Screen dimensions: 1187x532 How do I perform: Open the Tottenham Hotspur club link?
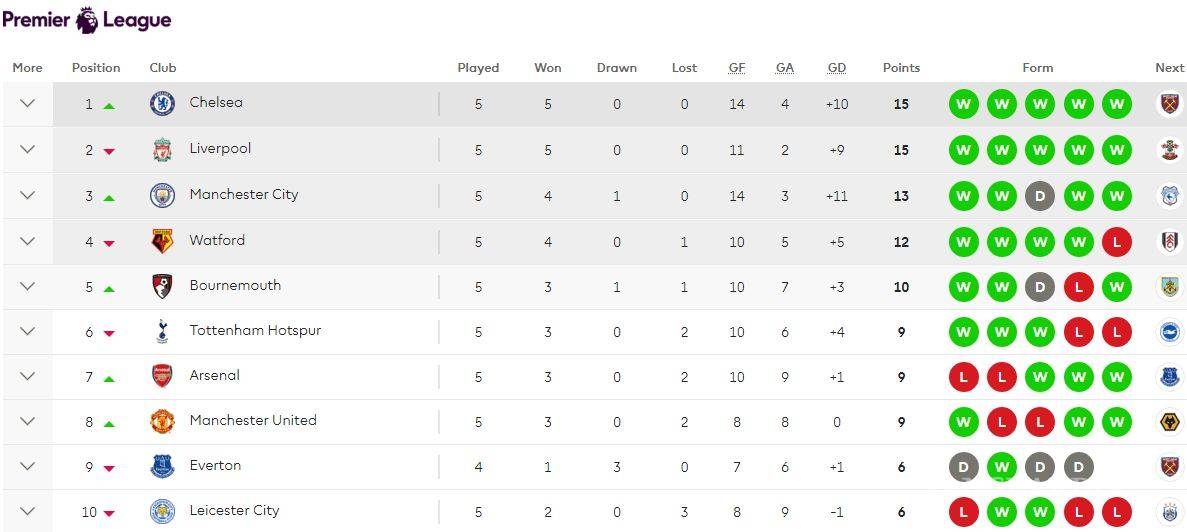pos(255,330)
